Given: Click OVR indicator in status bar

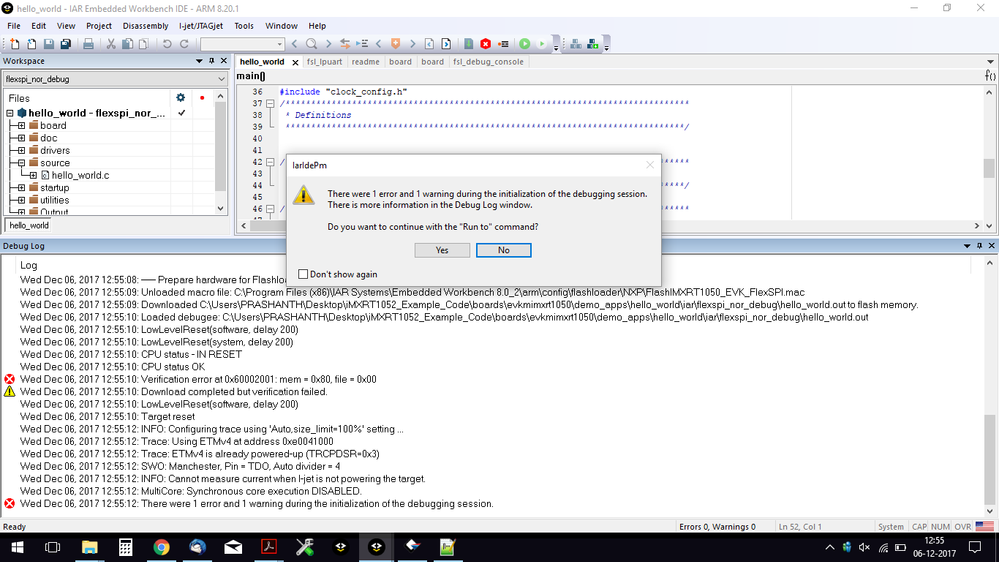Looking at the screenshot, I should click(963, 526).
